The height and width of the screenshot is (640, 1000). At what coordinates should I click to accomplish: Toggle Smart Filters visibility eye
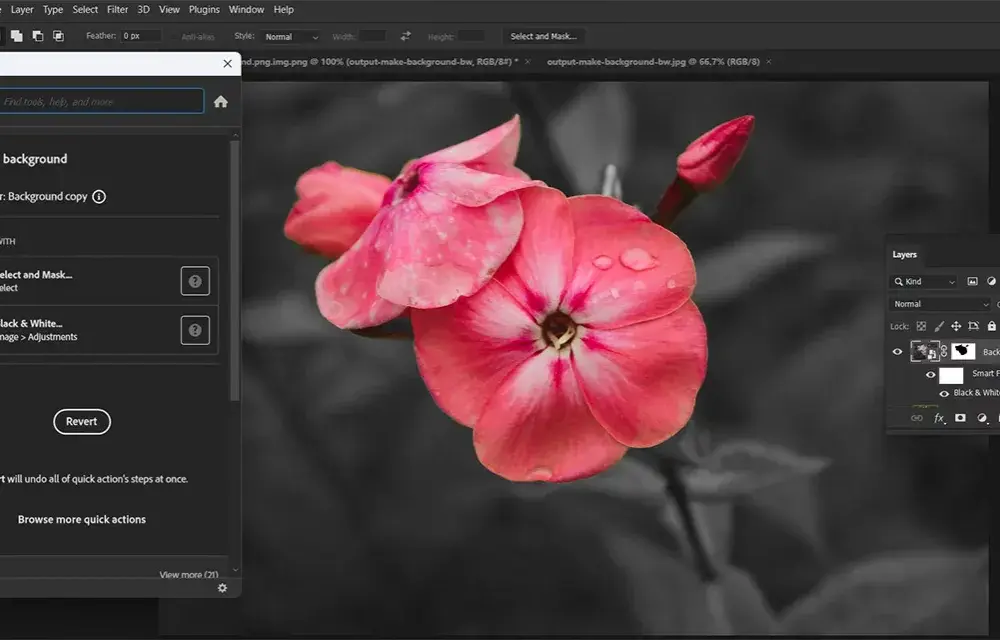[930, 375]
